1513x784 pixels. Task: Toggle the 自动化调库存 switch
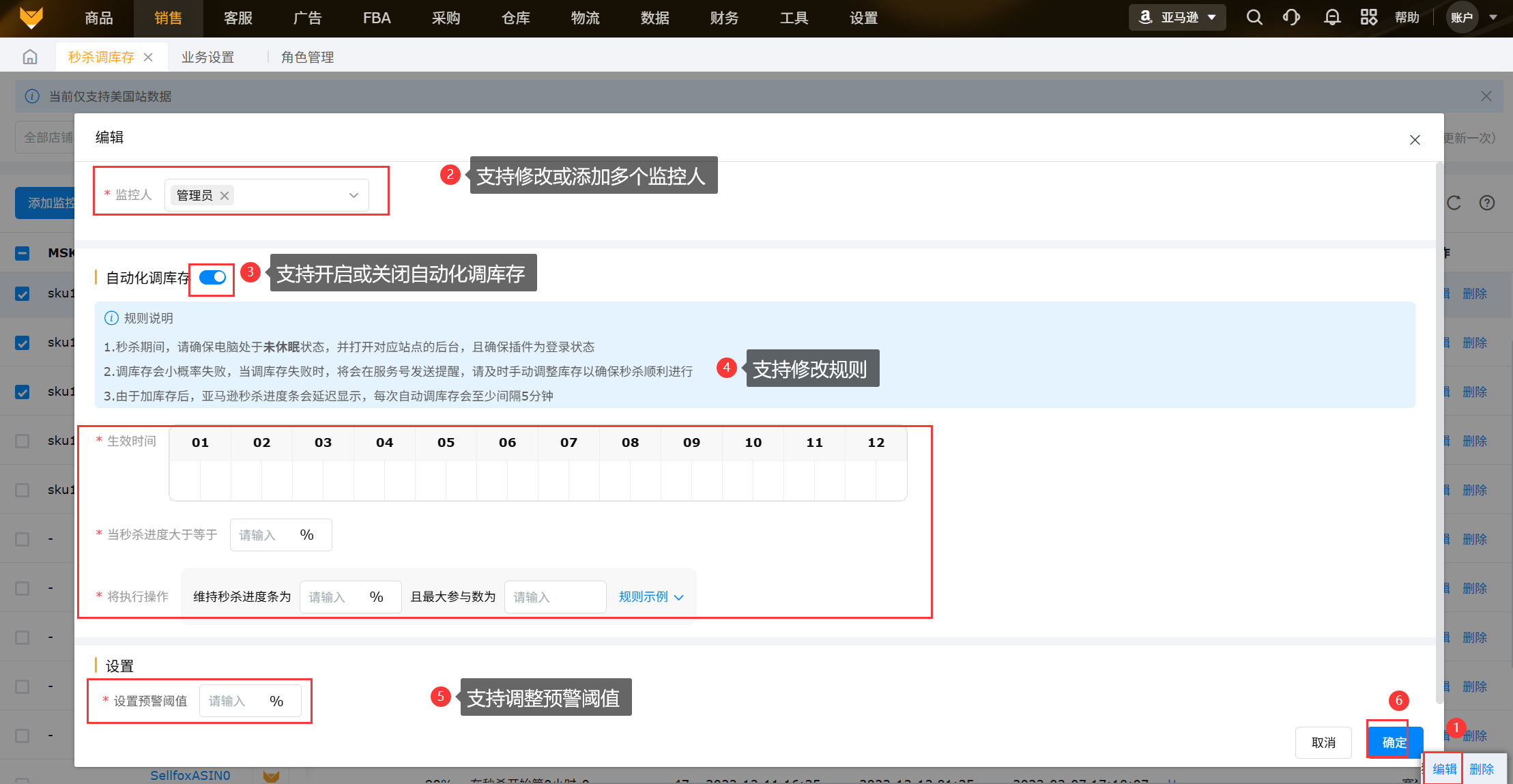[x=212, y=278]
